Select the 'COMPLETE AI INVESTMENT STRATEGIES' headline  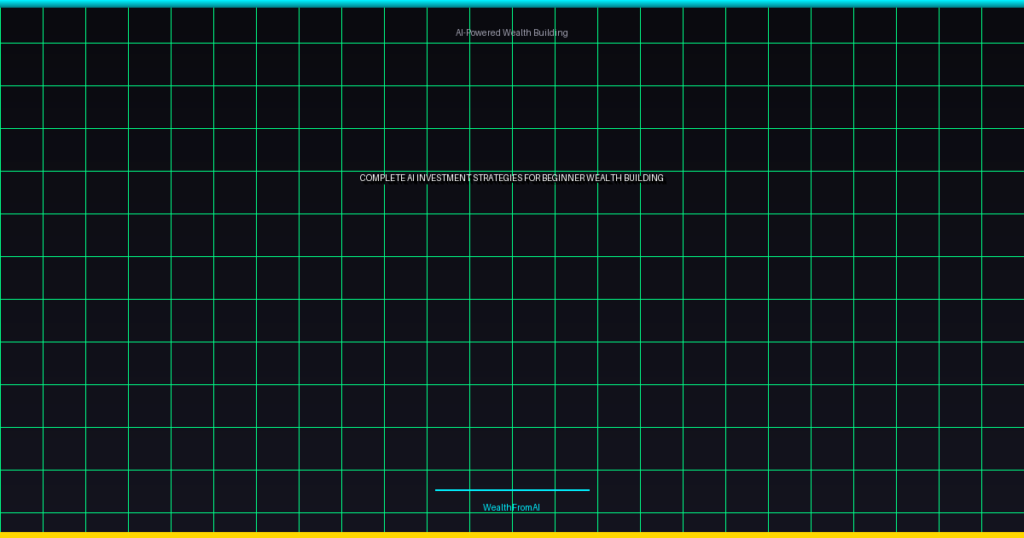511,178
